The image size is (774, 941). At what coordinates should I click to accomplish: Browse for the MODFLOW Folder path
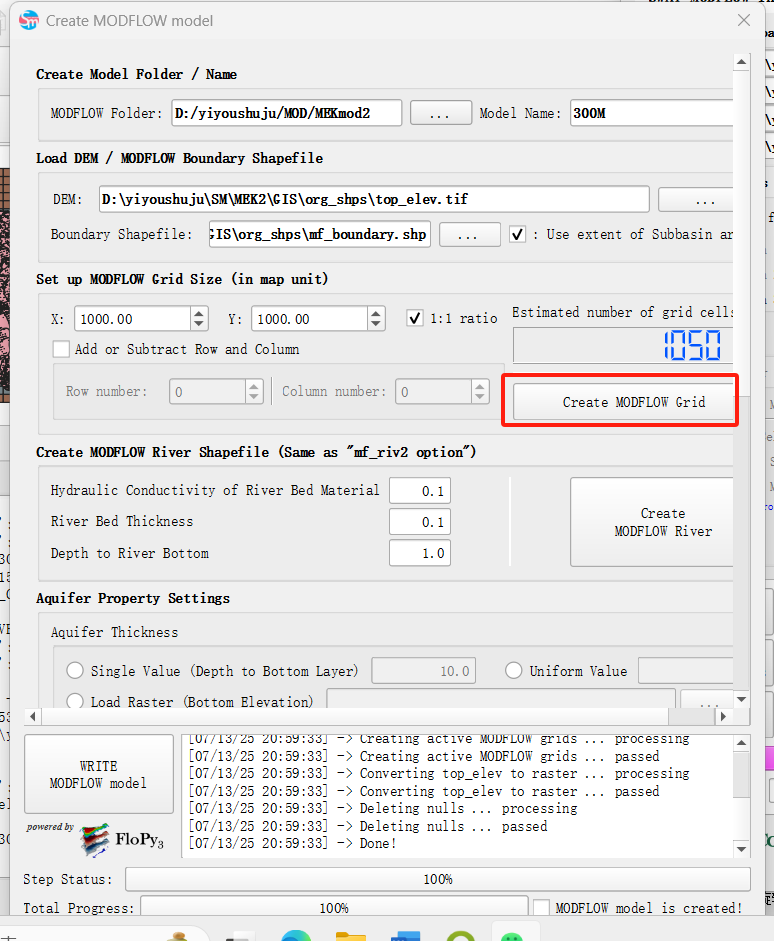[x=440, y=113]
